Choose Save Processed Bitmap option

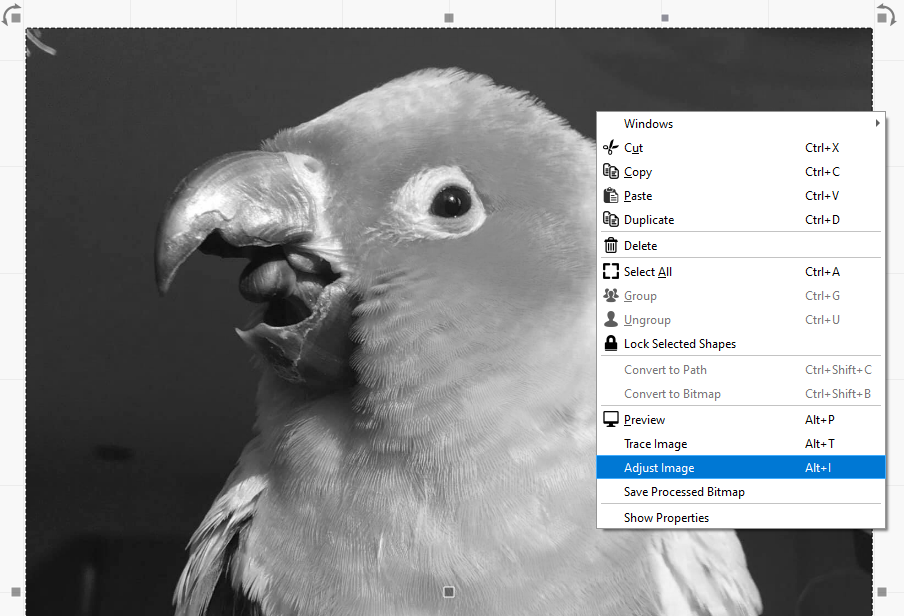[x=684, y=492]
